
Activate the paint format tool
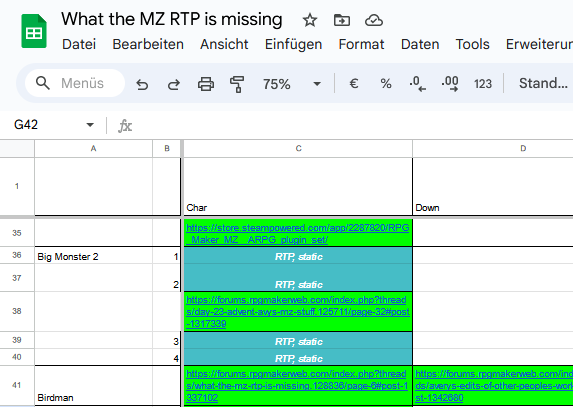point(237,84)
